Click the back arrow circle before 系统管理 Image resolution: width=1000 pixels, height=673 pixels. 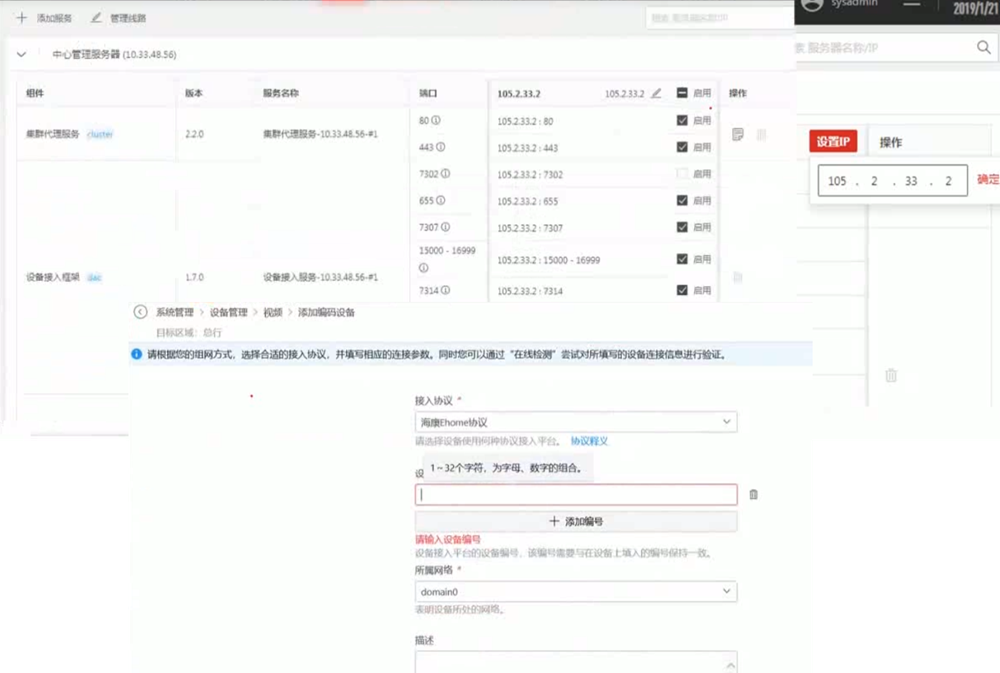[140, 312]
